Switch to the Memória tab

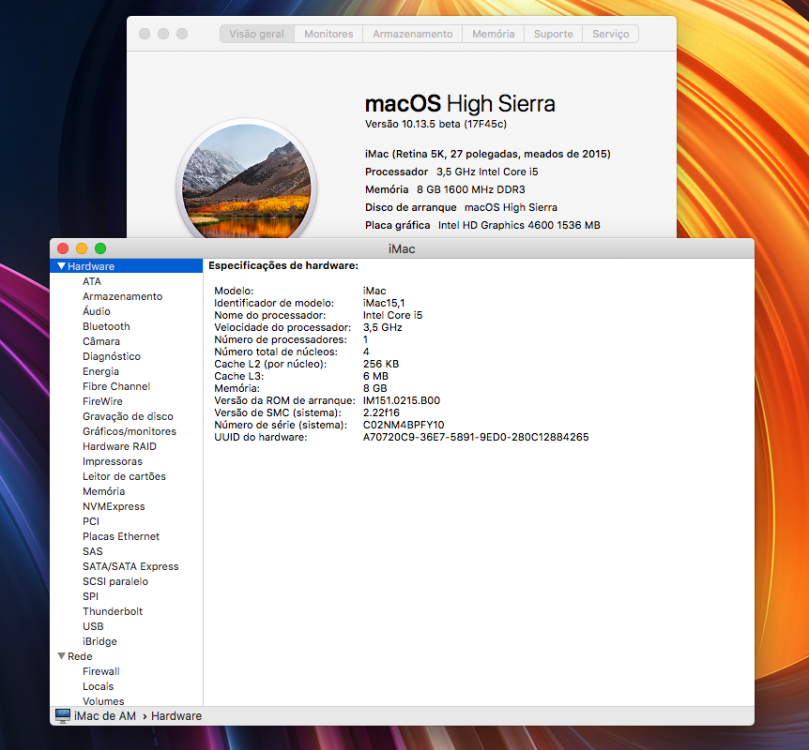tap(493, 34)
